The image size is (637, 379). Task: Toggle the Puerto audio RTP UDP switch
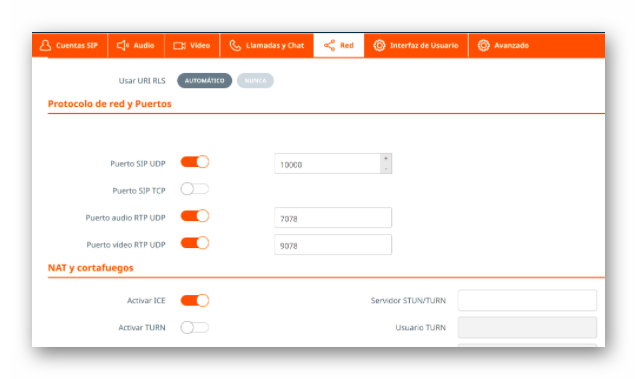195,216
